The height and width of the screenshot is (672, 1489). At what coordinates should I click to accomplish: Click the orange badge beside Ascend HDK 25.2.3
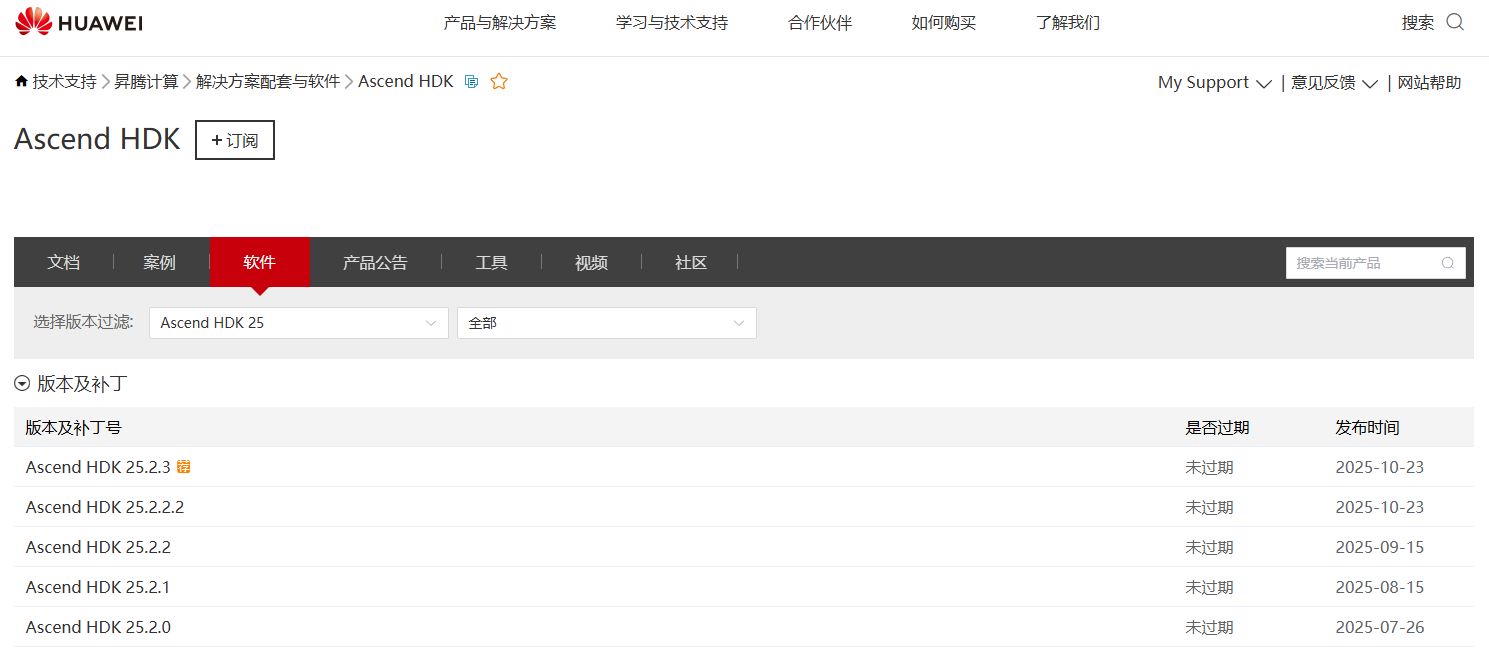184,467
